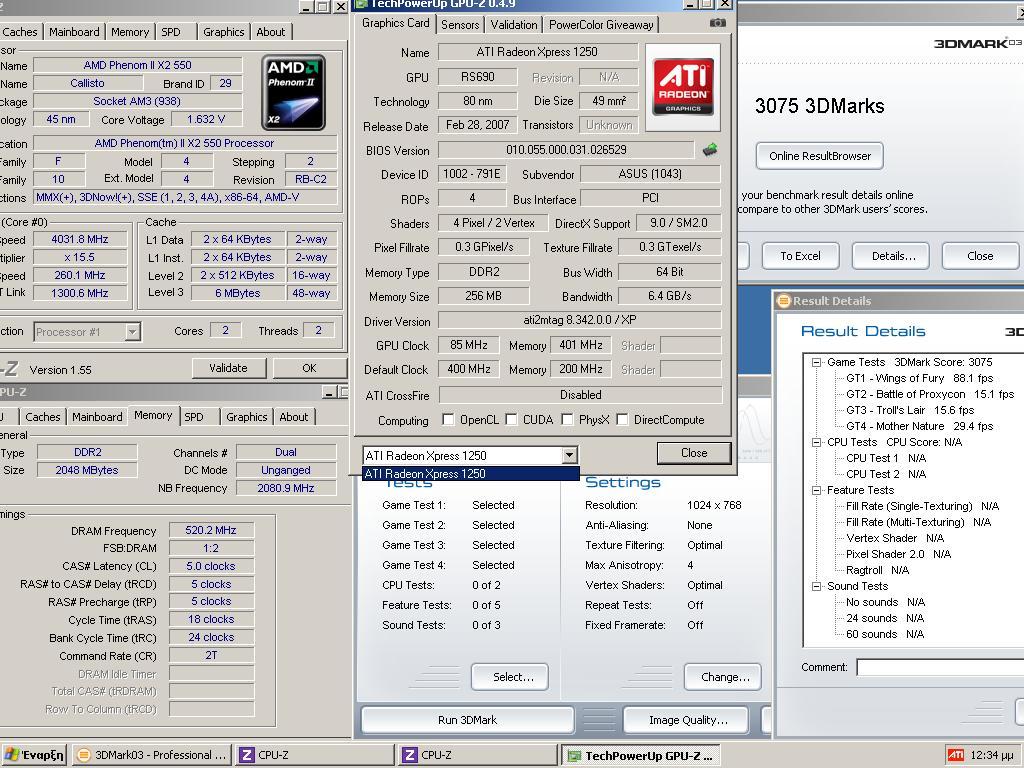Collapse the Feature Tests tree node
The width and height of the screenshot is (1024, 768).
click(x=816, y=490)
